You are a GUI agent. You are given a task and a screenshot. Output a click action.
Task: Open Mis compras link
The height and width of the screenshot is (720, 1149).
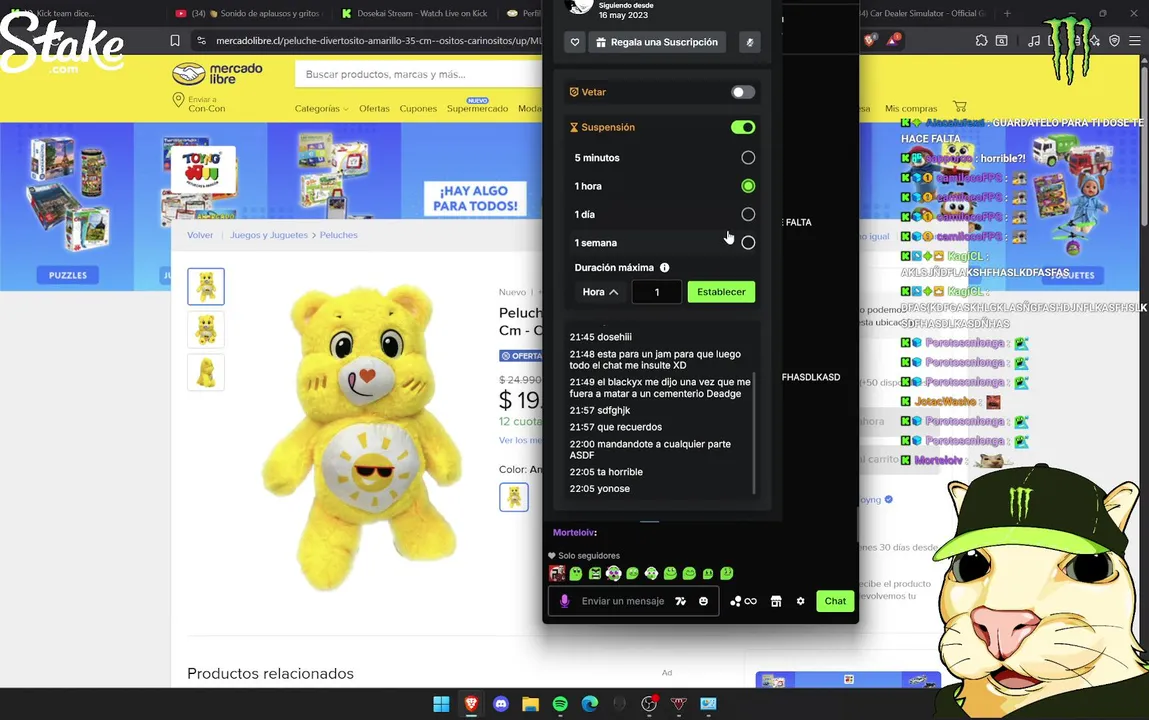(911, 108)
